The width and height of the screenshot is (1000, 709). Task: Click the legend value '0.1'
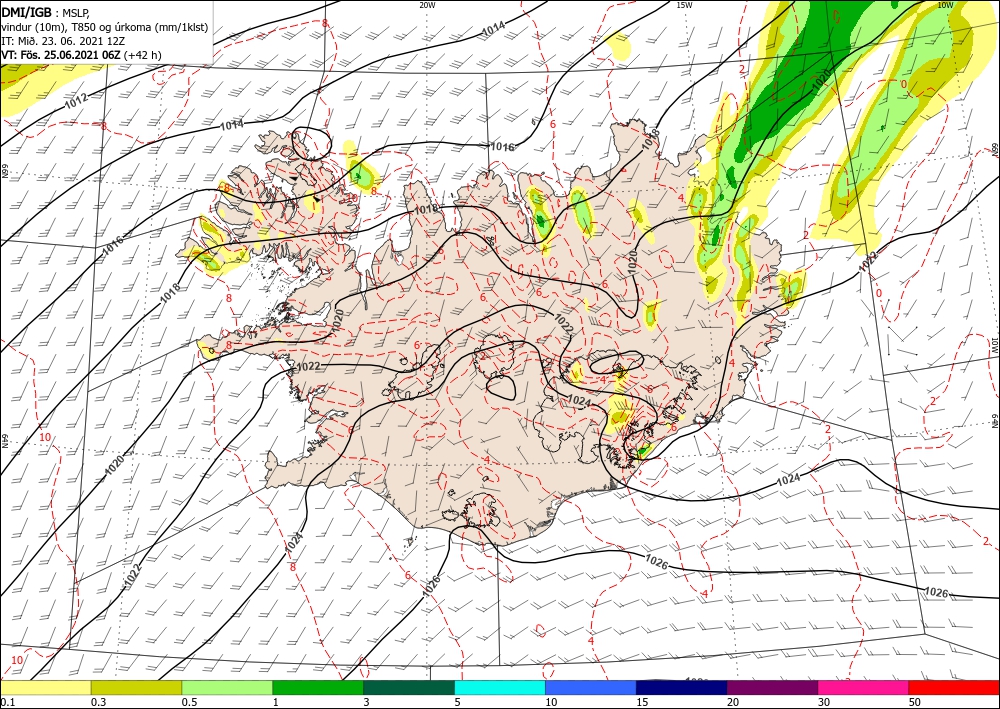coord(6,702)
